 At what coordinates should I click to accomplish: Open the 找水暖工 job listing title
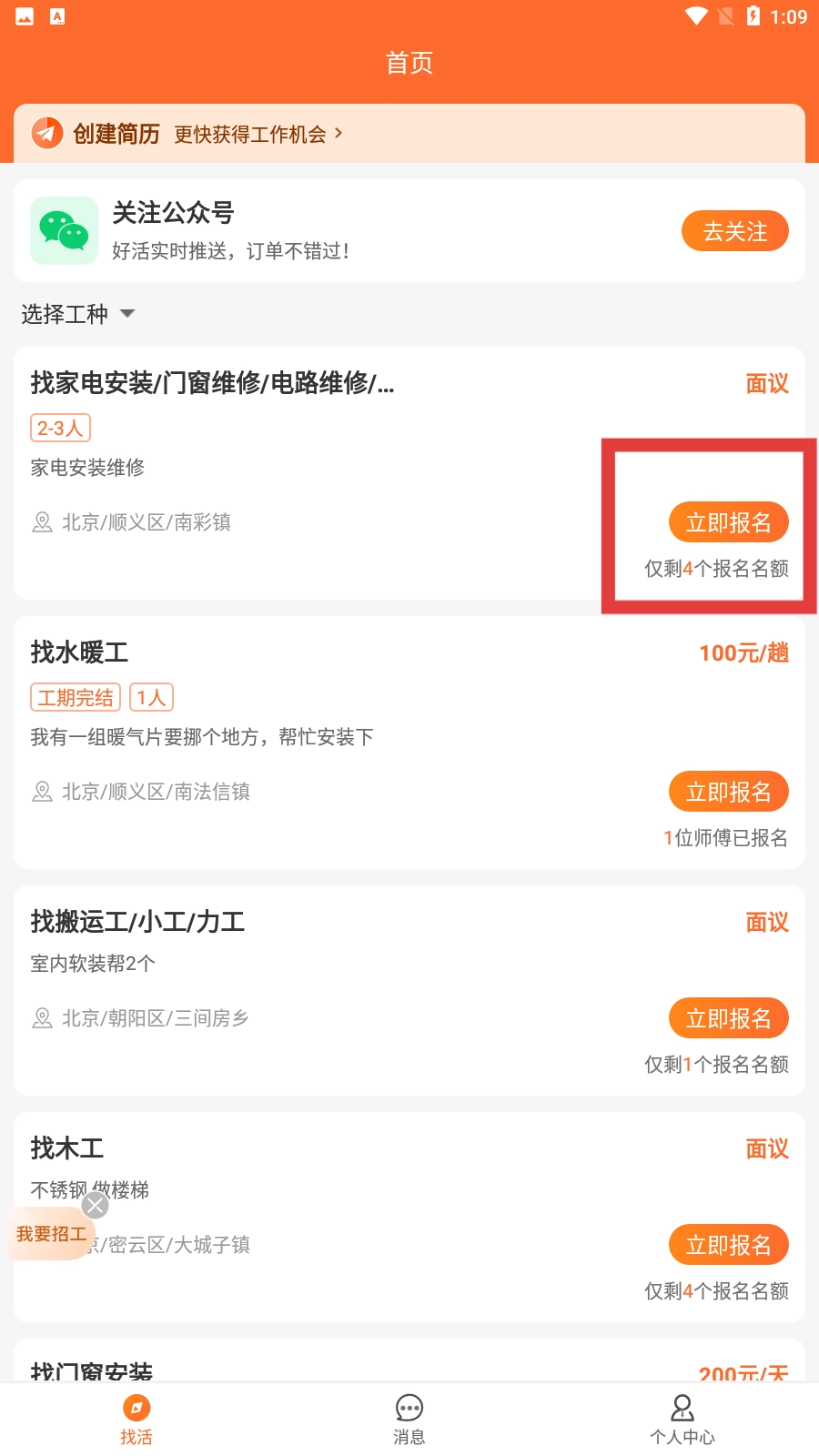(x=80, y=652)
